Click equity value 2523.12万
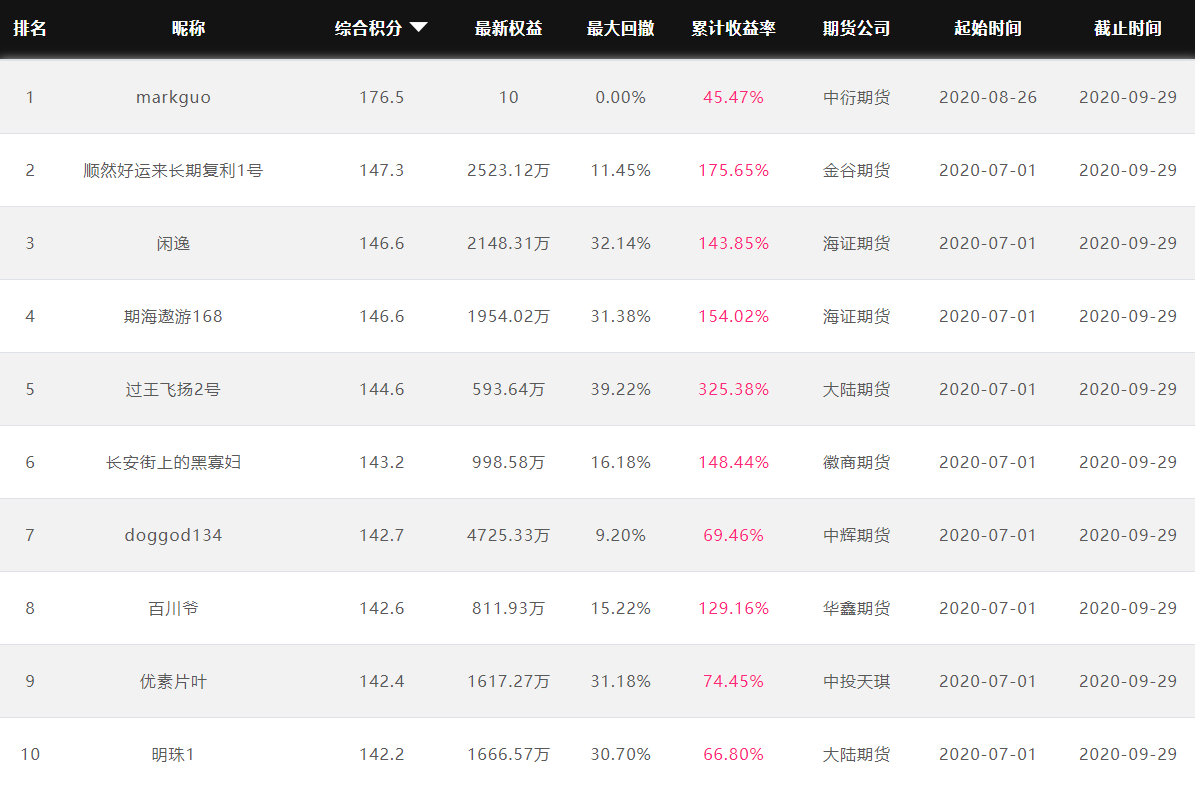1195x785 pixels. 508,170
